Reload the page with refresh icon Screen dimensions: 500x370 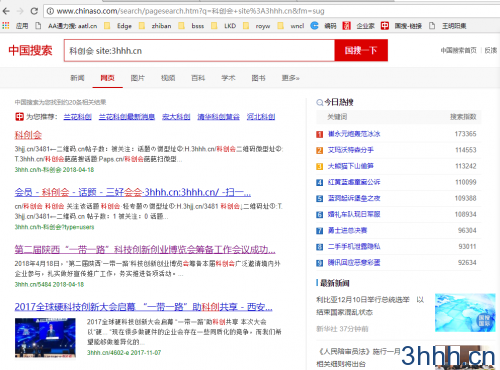34,11
